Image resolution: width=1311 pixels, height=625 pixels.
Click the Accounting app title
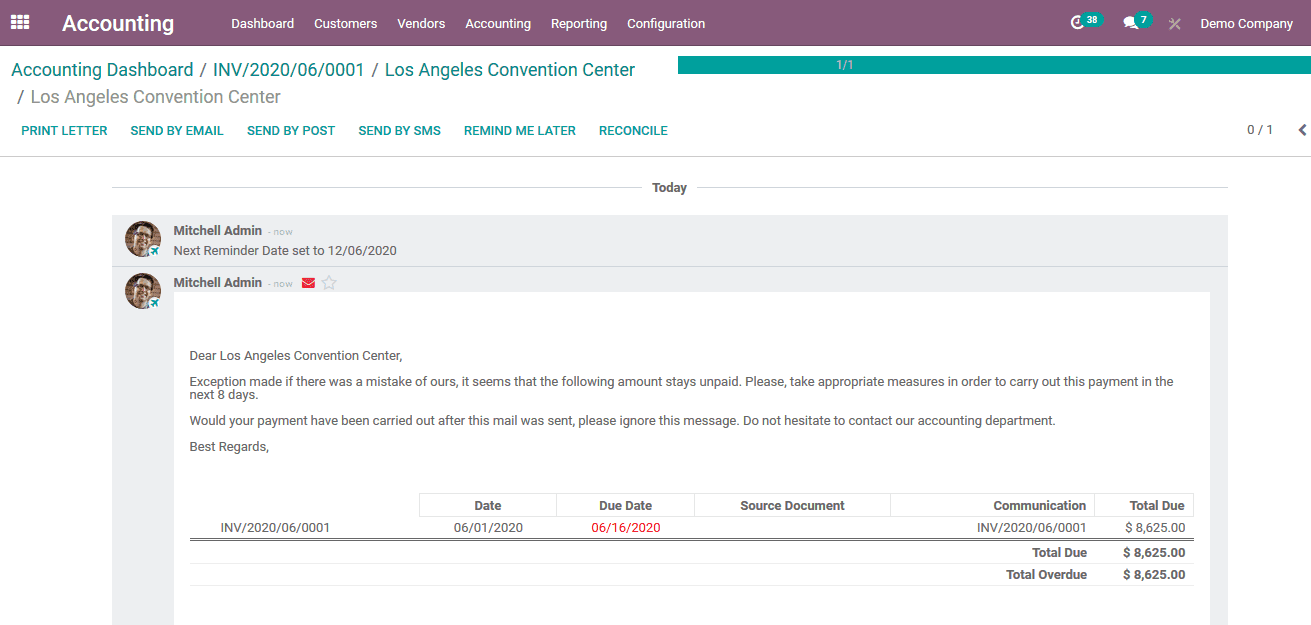[x=118, y=23]
